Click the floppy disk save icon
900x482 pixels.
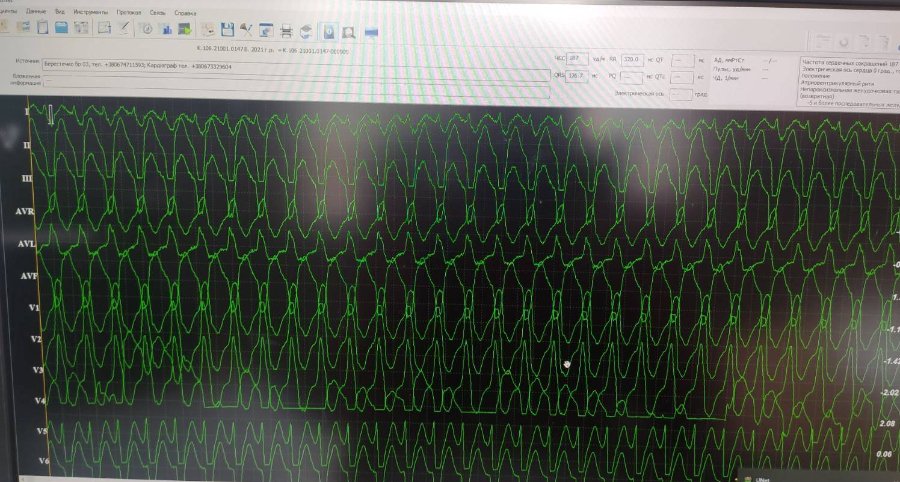(227, 30)
